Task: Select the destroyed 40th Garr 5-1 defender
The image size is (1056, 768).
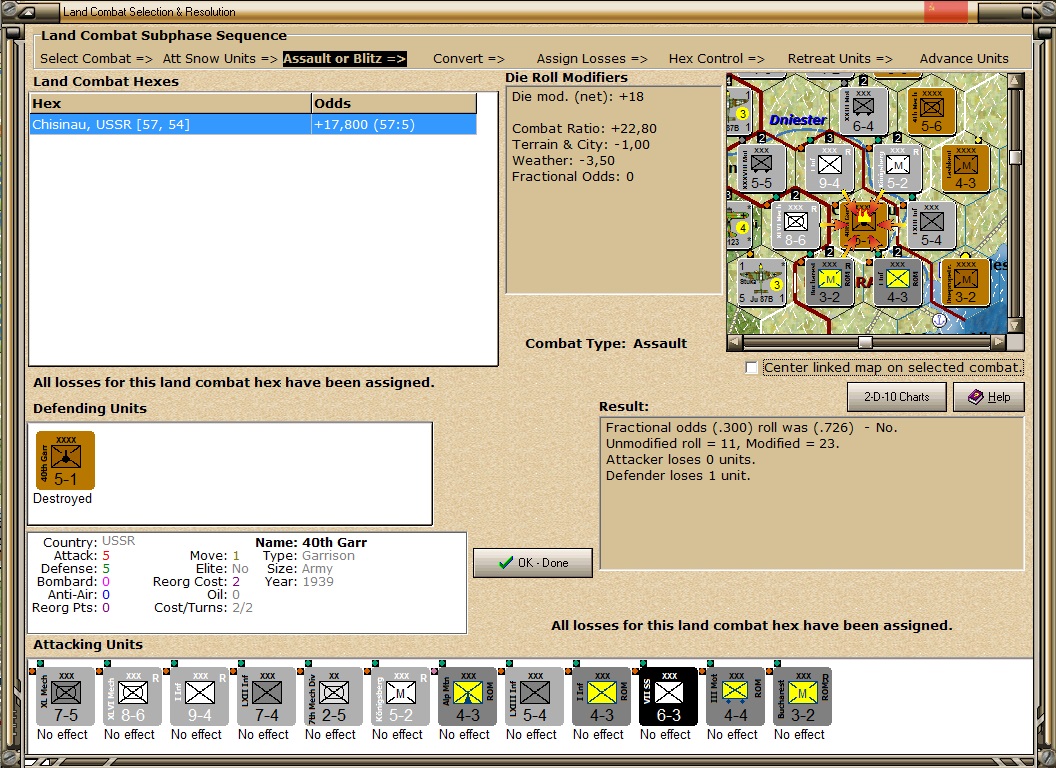Action: tap(65, 461)
